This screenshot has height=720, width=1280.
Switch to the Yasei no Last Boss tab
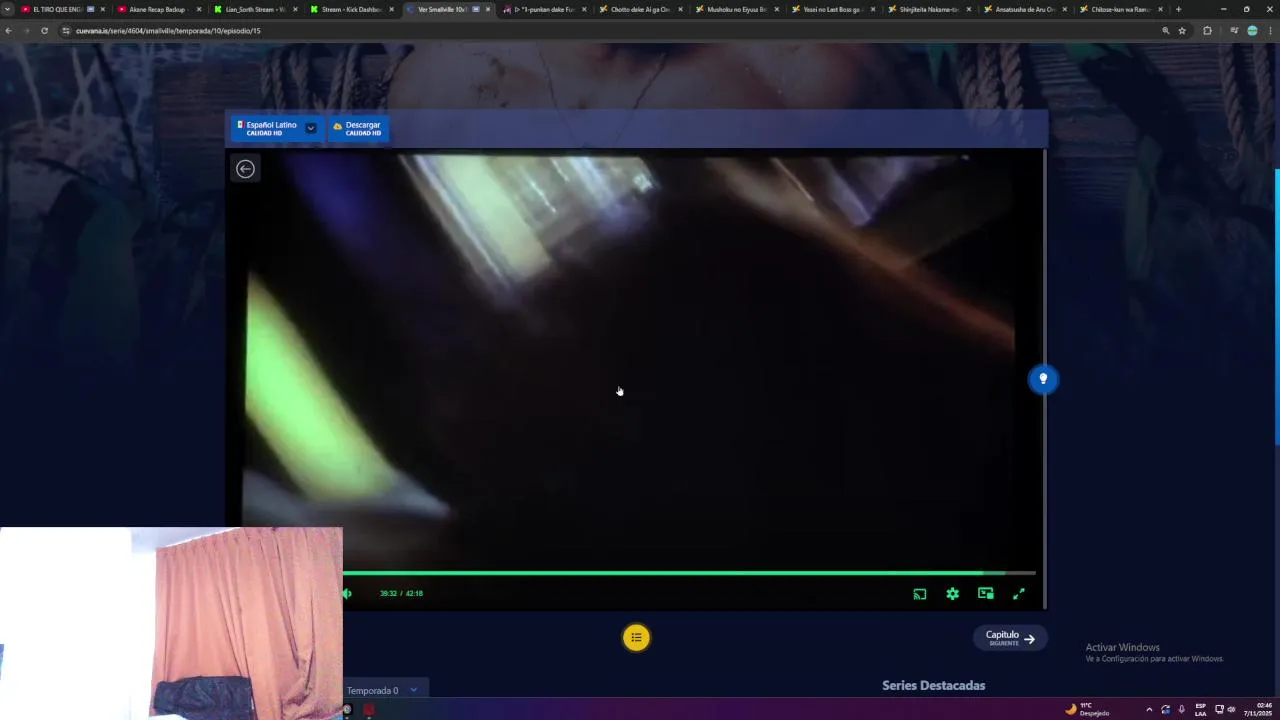pyautogui.click(x=832, y=9)
